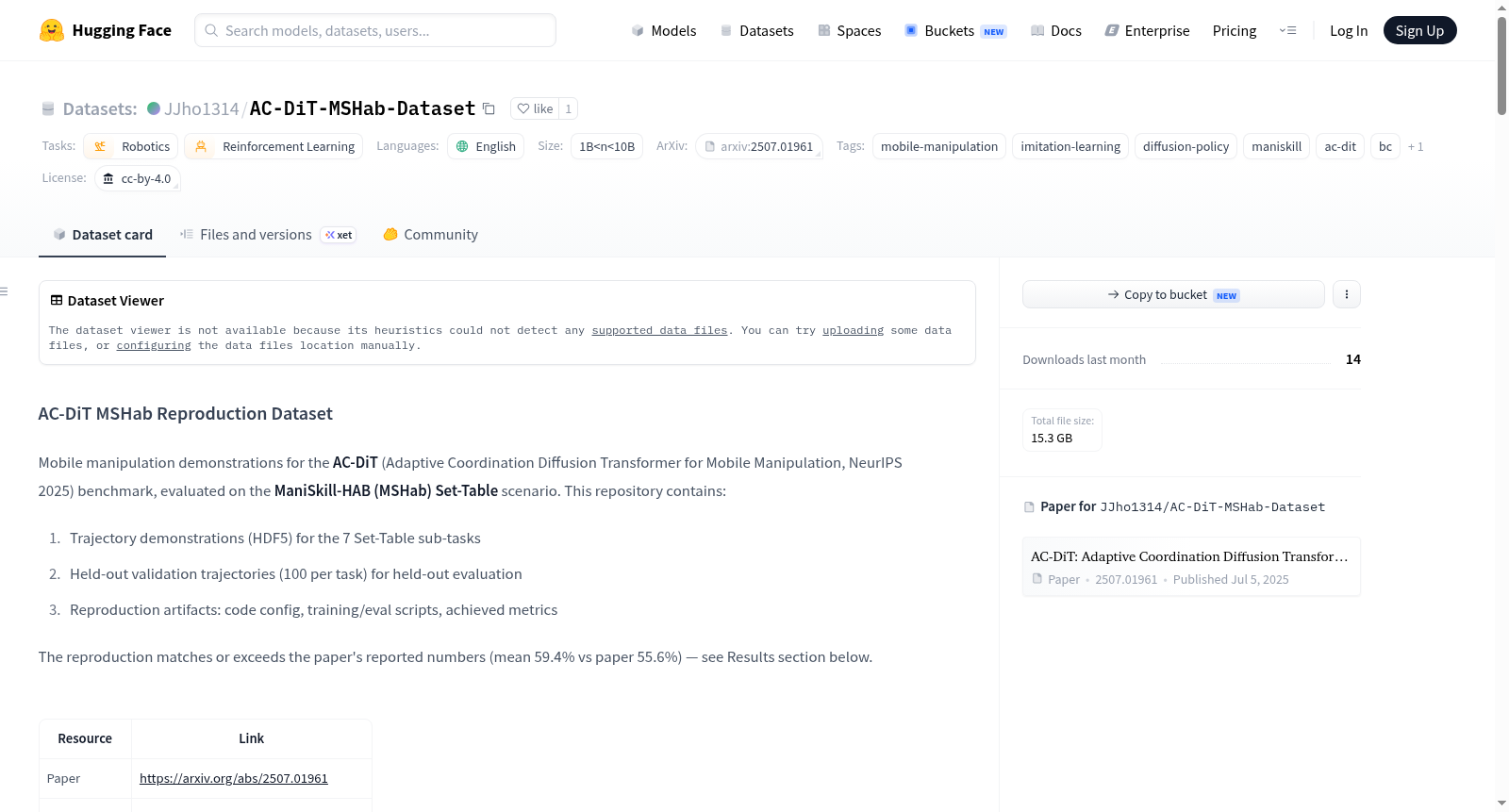Click the Dataset Viewer heading text
Viewport: 1509px width, 812px height.
(x=116, y=300)
